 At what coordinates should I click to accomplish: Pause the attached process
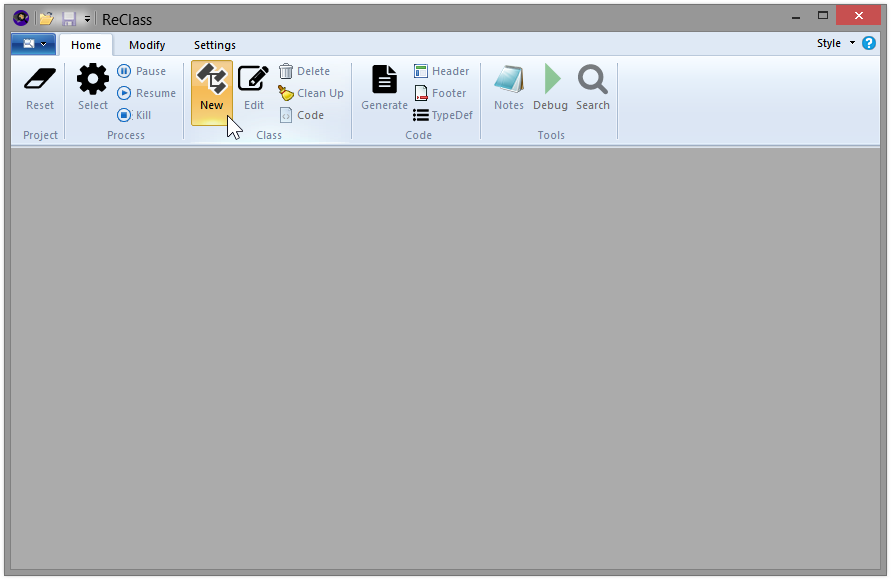tap(141, 71)
